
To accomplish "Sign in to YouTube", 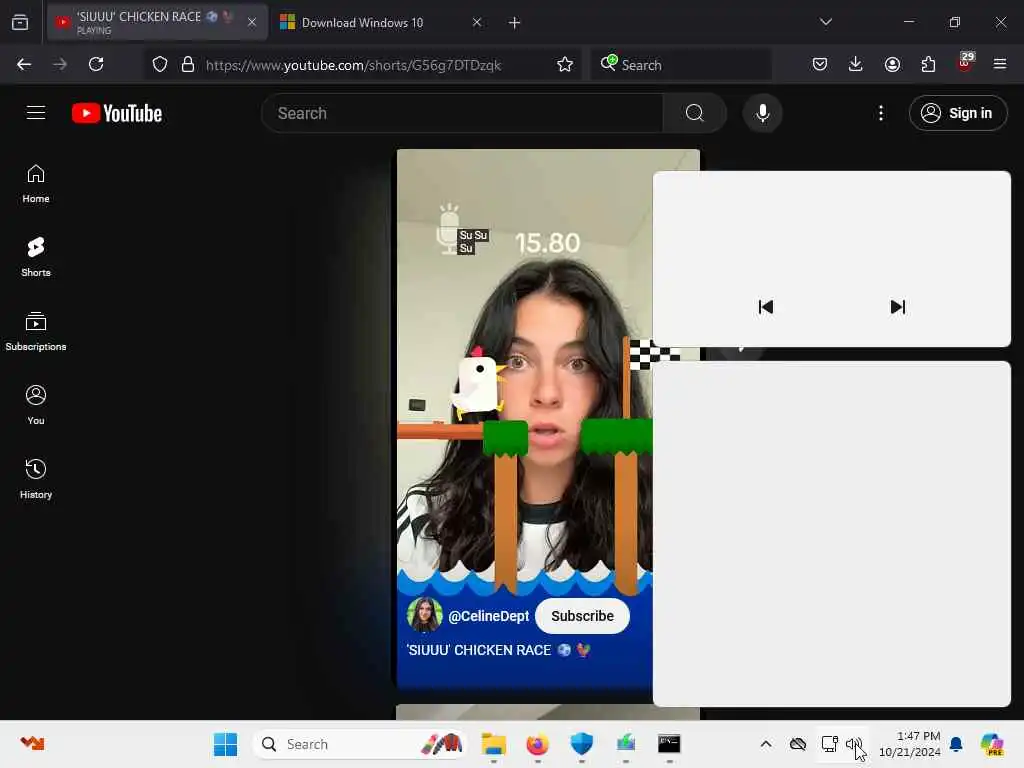I will 958,113.
